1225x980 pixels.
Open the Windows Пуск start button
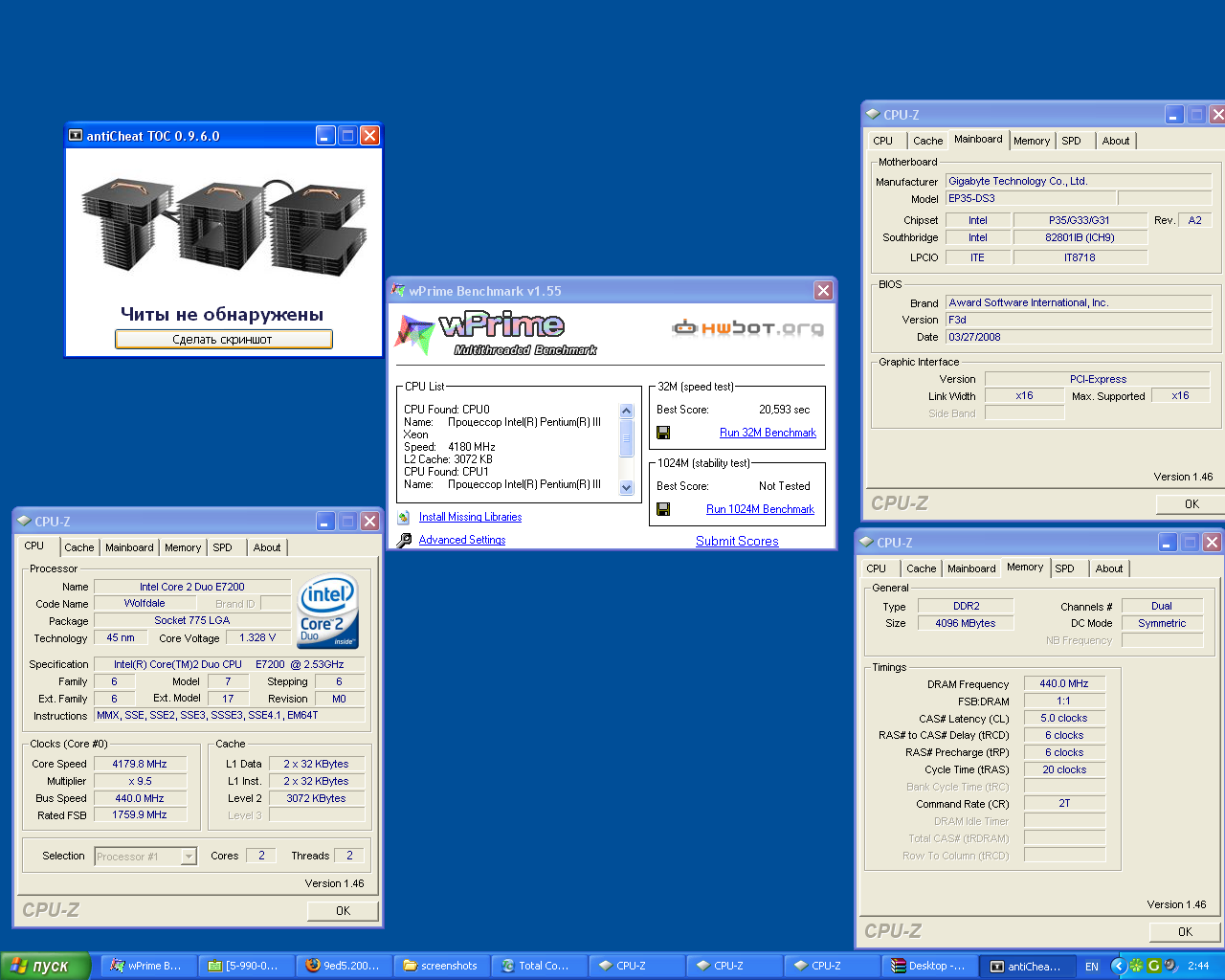46,966
